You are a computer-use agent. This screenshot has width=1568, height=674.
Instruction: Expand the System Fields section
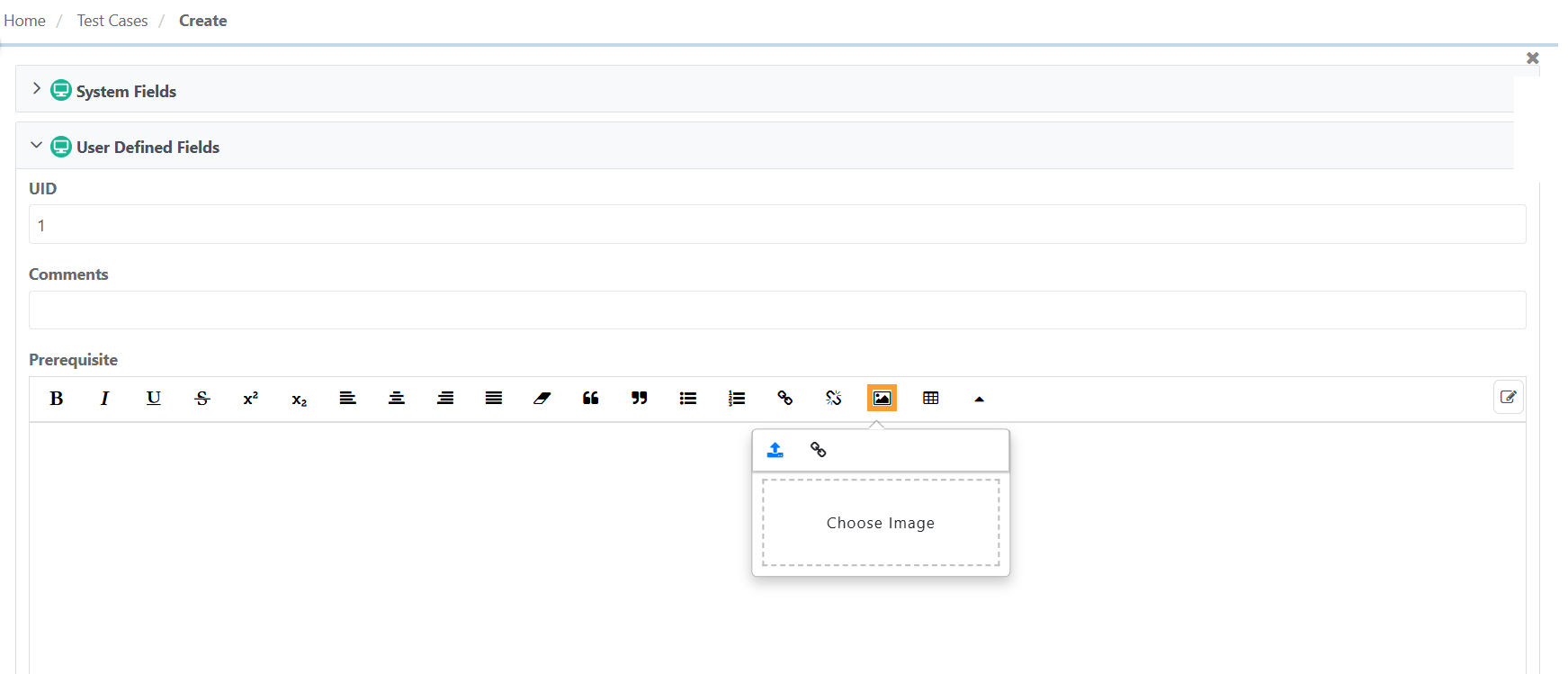coord(37,88)
